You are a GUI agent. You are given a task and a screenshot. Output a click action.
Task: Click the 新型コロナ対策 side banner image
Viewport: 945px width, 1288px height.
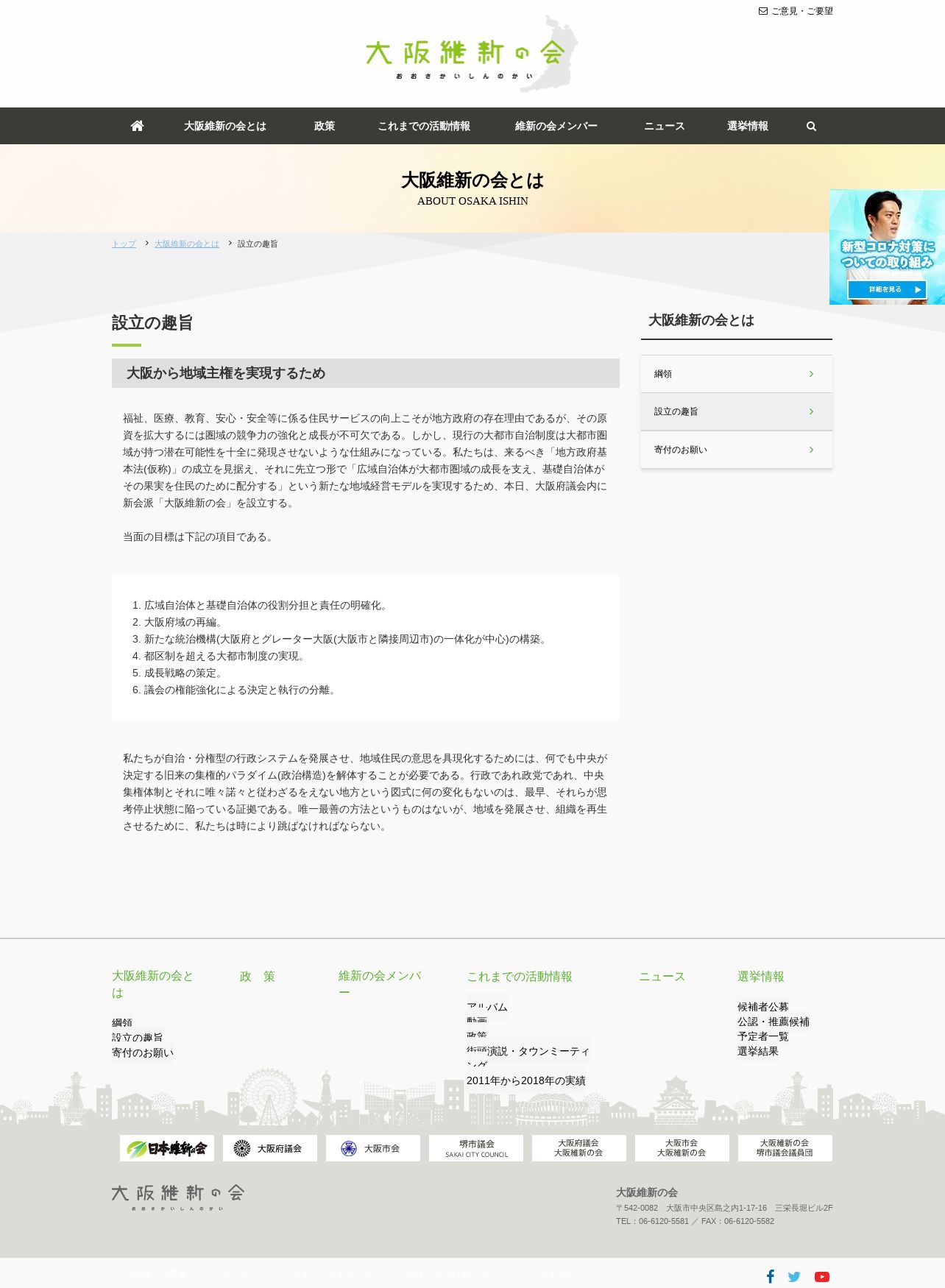(887, 247)
